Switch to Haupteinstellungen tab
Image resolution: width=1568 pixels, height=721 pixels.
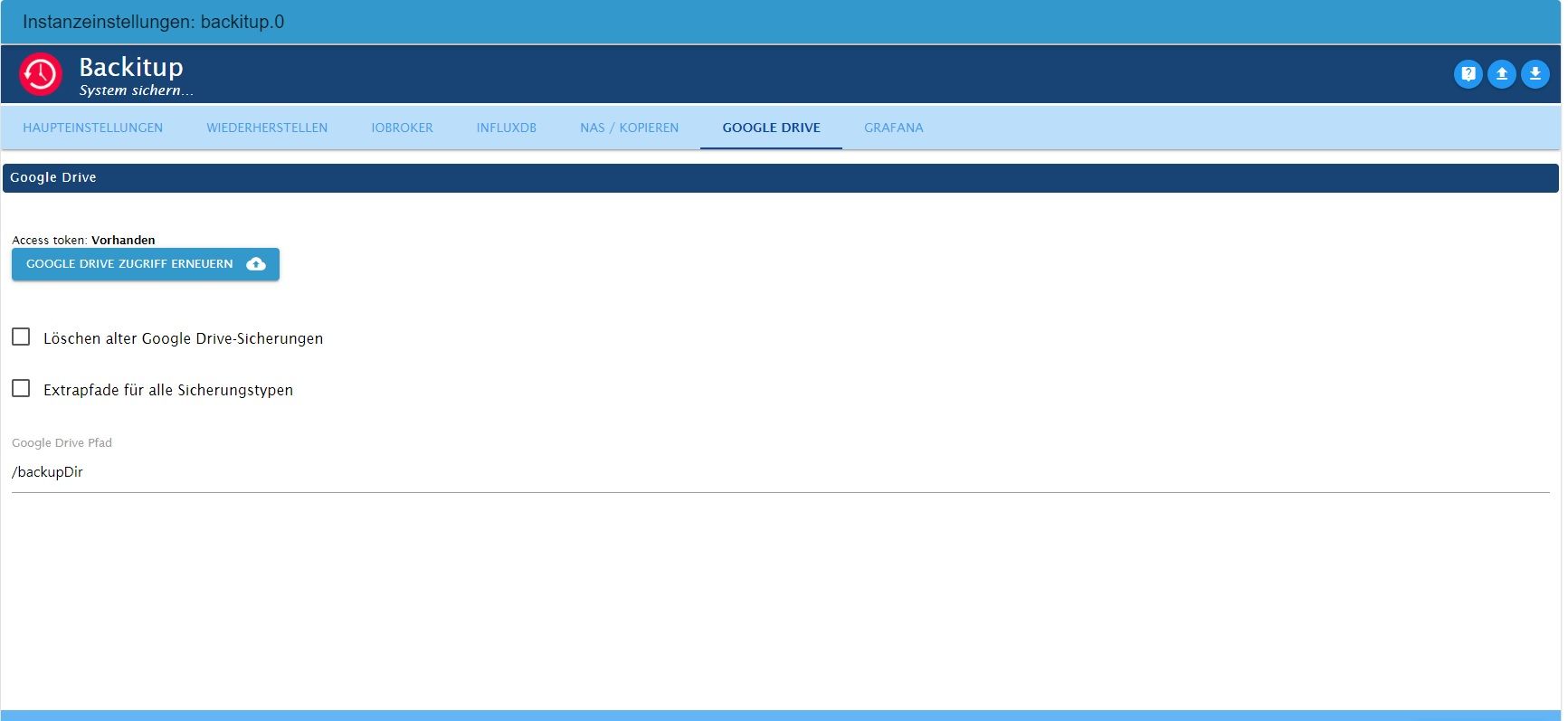[x=93, y=128]
